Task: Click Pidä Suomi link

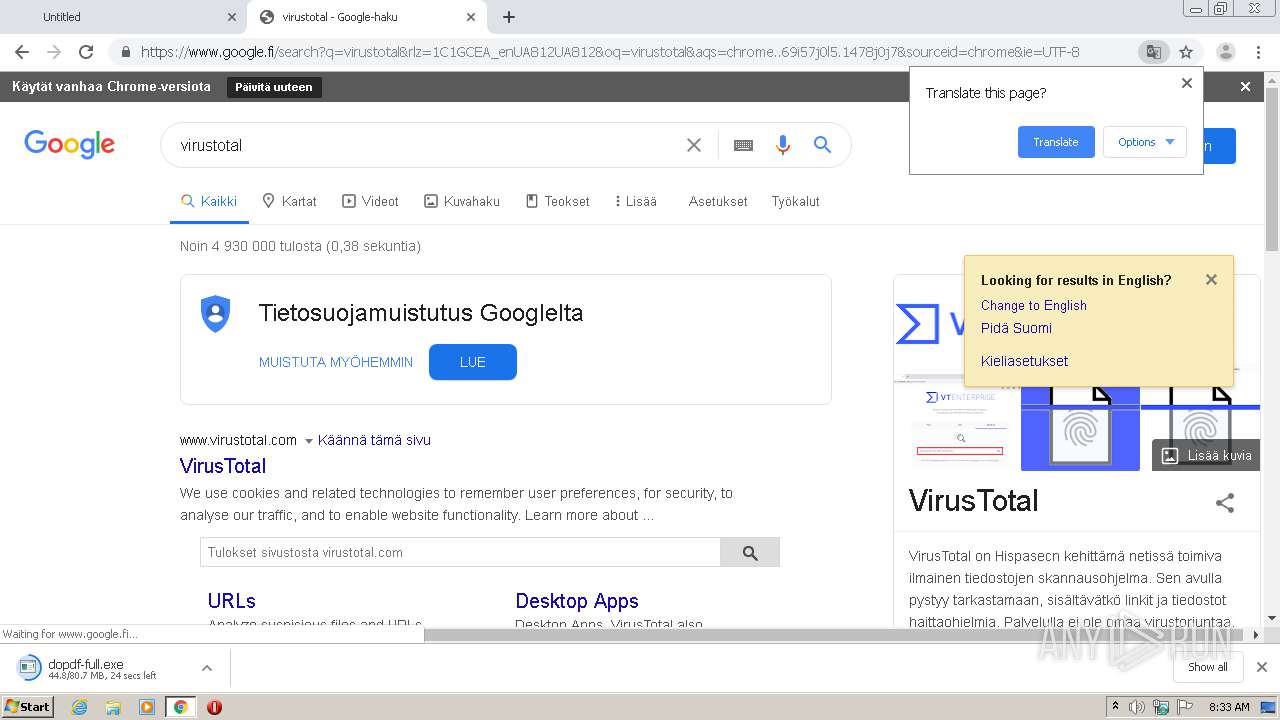Action: point(1016,328)
